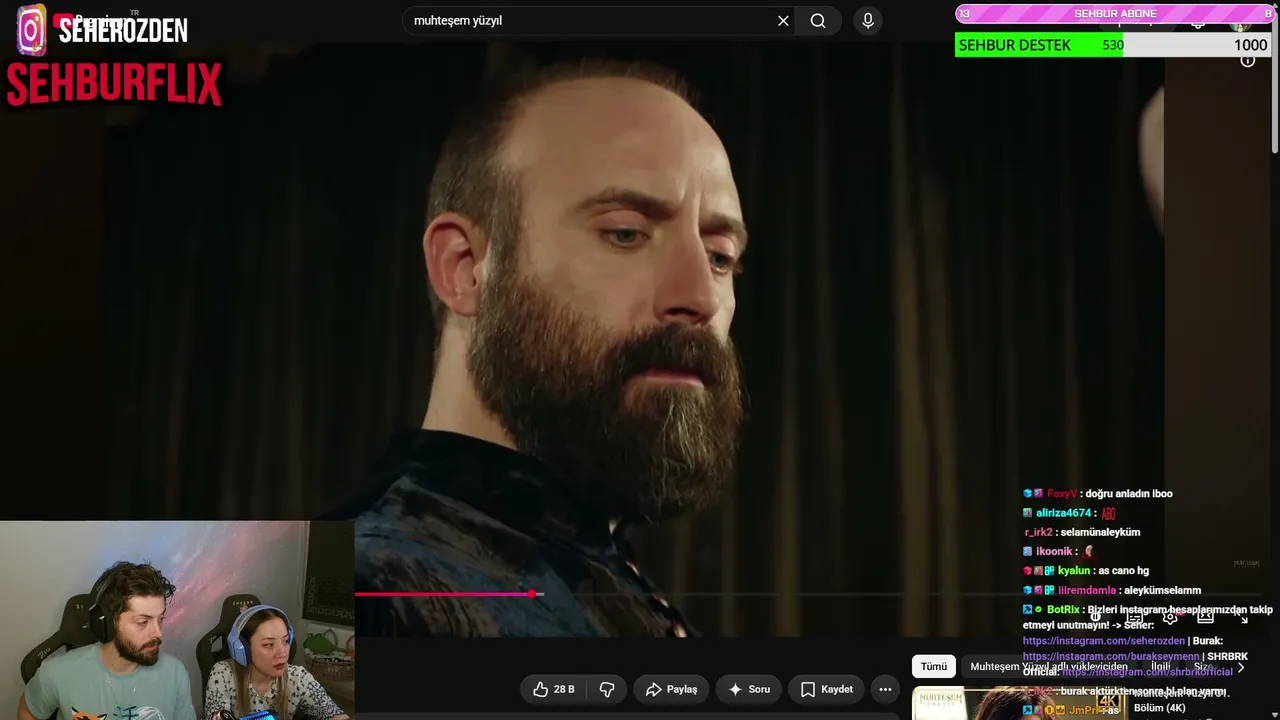Open the recommended Muhteşem Yüzyıl 4K thumbnail
1280x720 pixels.
(1018, 704)
